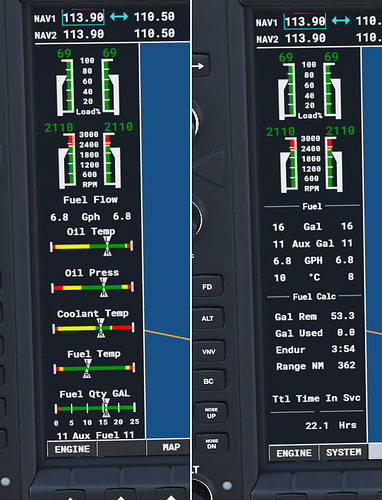This screenshot has height=500, width=382.
Task: Select the ENGINE softkey on right display
Action: [x=294, y=453]
